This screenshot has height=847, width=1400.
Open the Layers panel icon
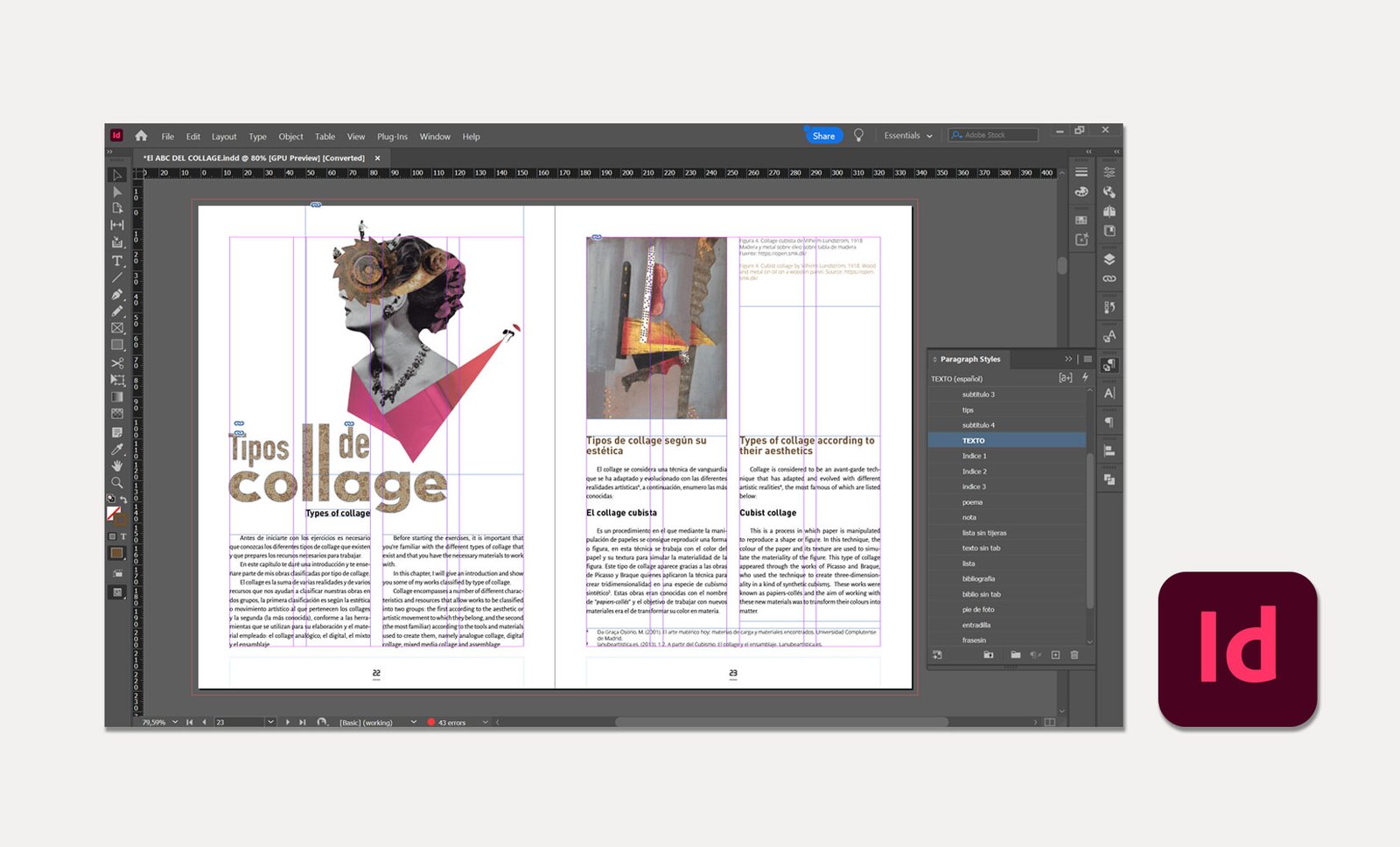[1109, 259]
